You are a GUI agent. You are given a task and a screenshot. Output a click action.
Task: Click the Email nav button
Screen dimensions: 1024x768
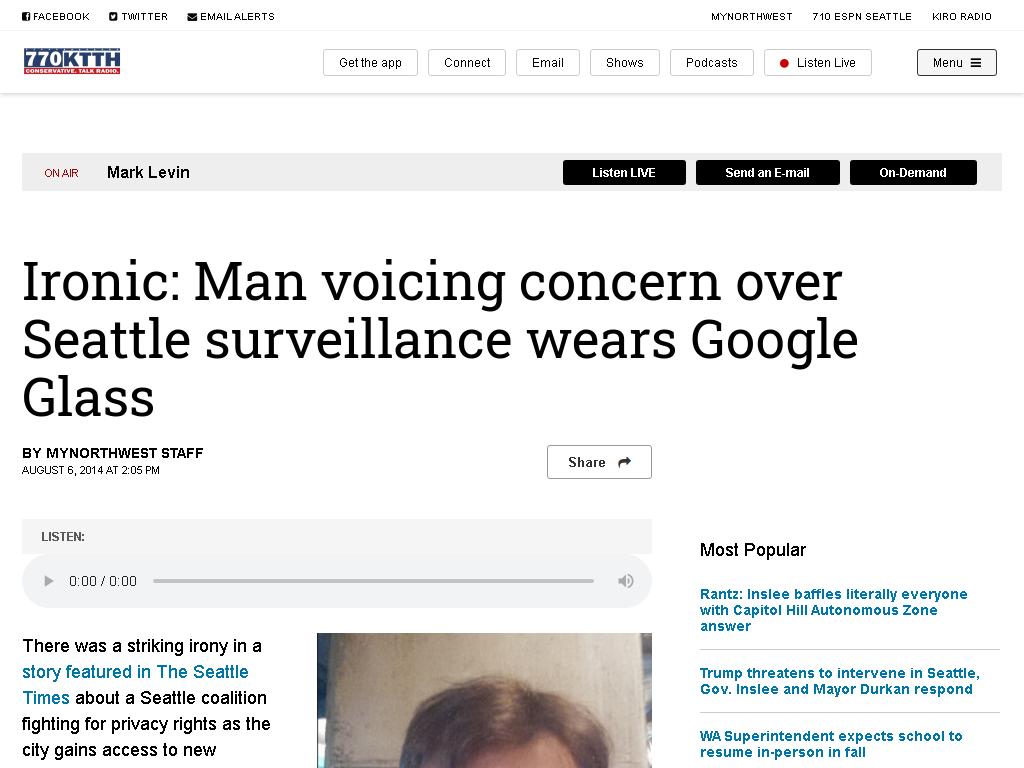pos(548,63)
